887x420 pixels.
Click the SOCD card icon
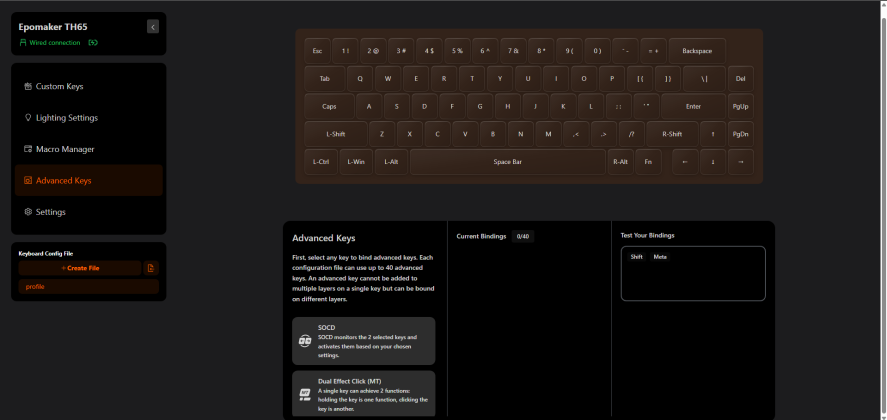(305, 341)
